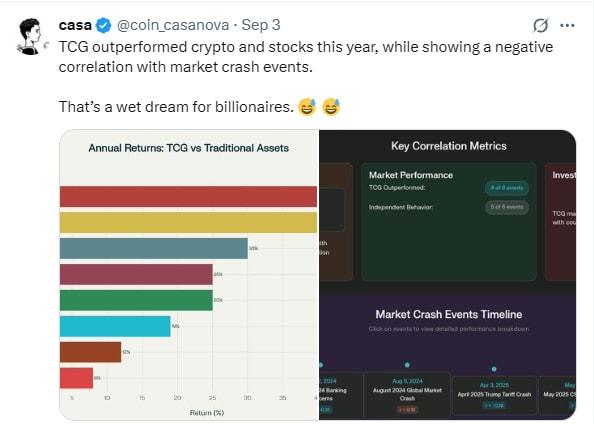594x424 pixels.
Task: Click the Independent Behavior events badge
Action: (x=507, y=207)
